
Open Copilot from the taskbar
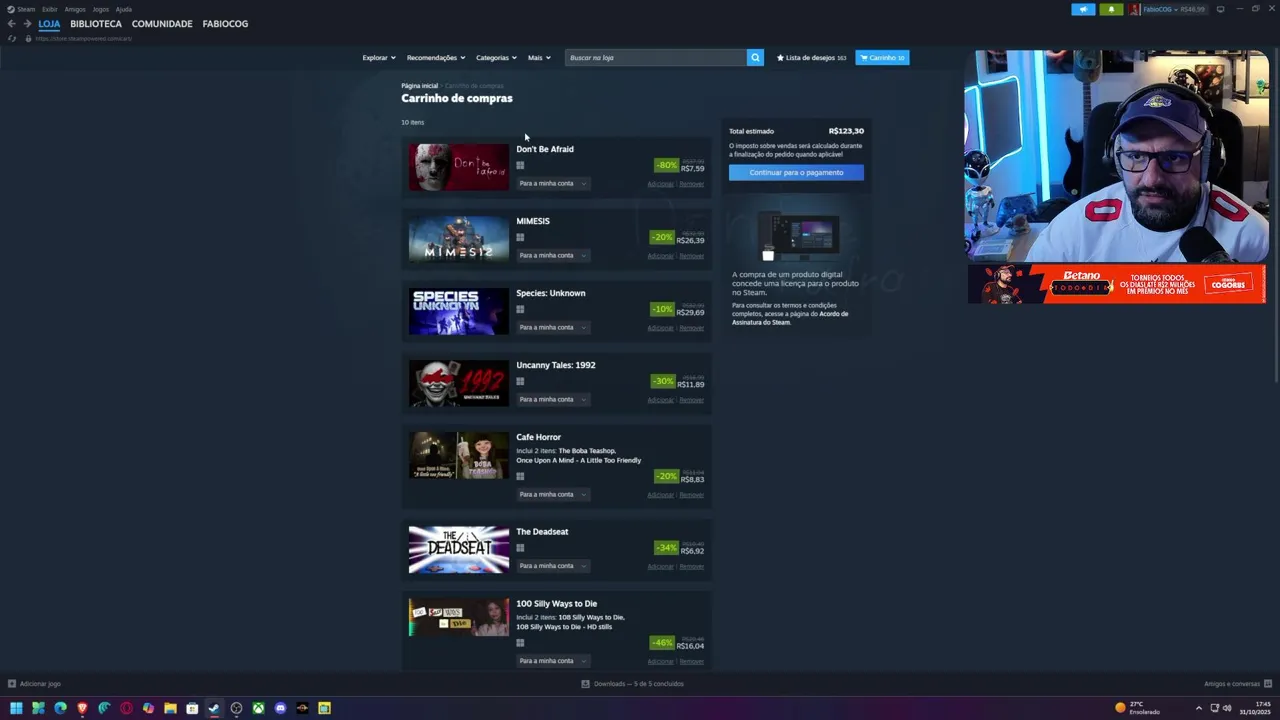click(148, 708)
